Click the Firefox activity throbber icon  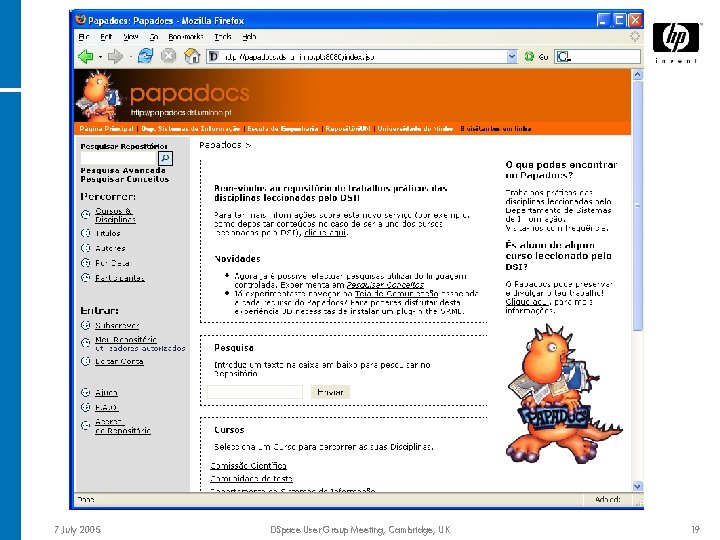pos(635,36)
